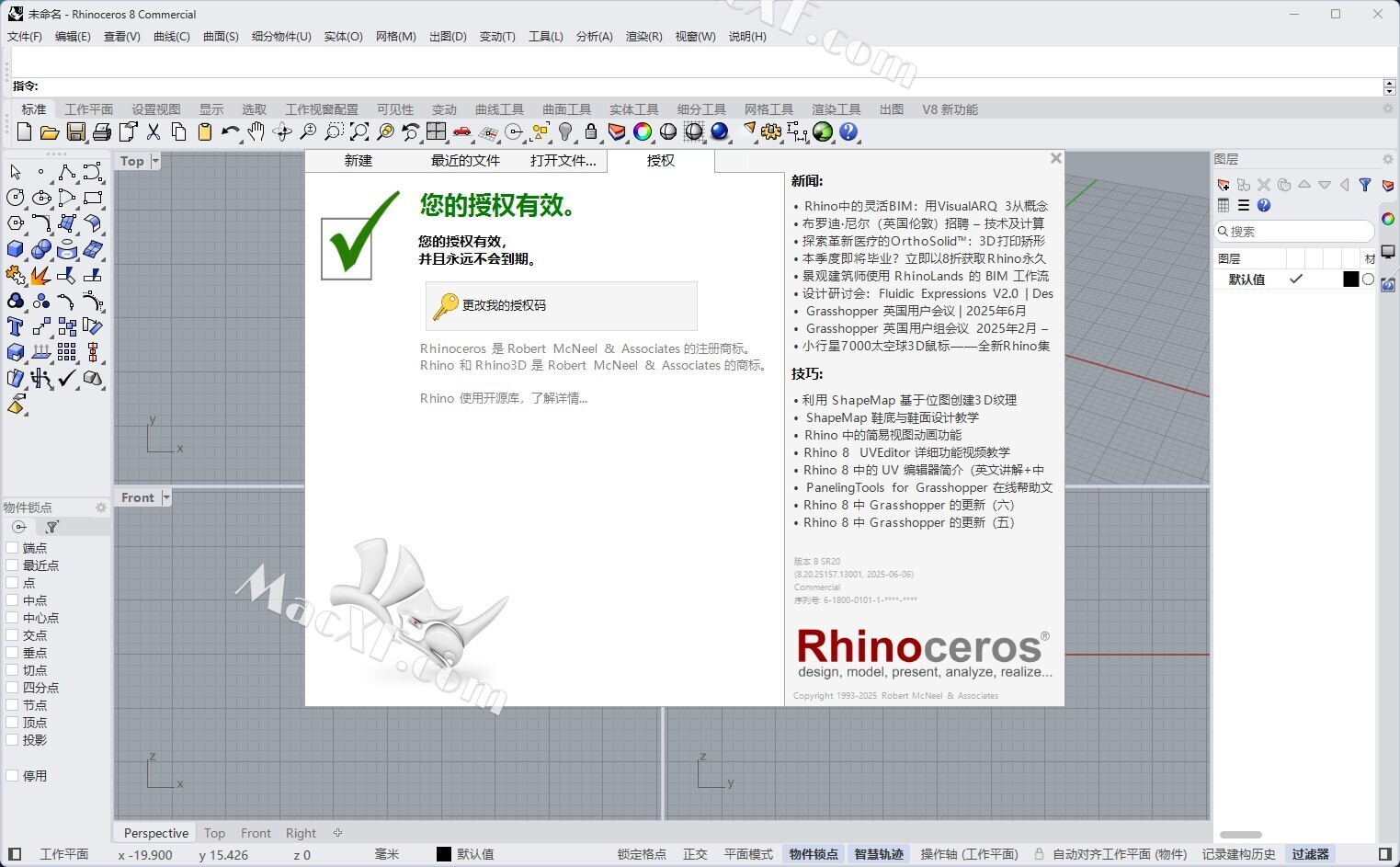Click the color wheel icon in toolbar
The width and height of the screenshot is (1400, 867).
[x=643, y=132]
